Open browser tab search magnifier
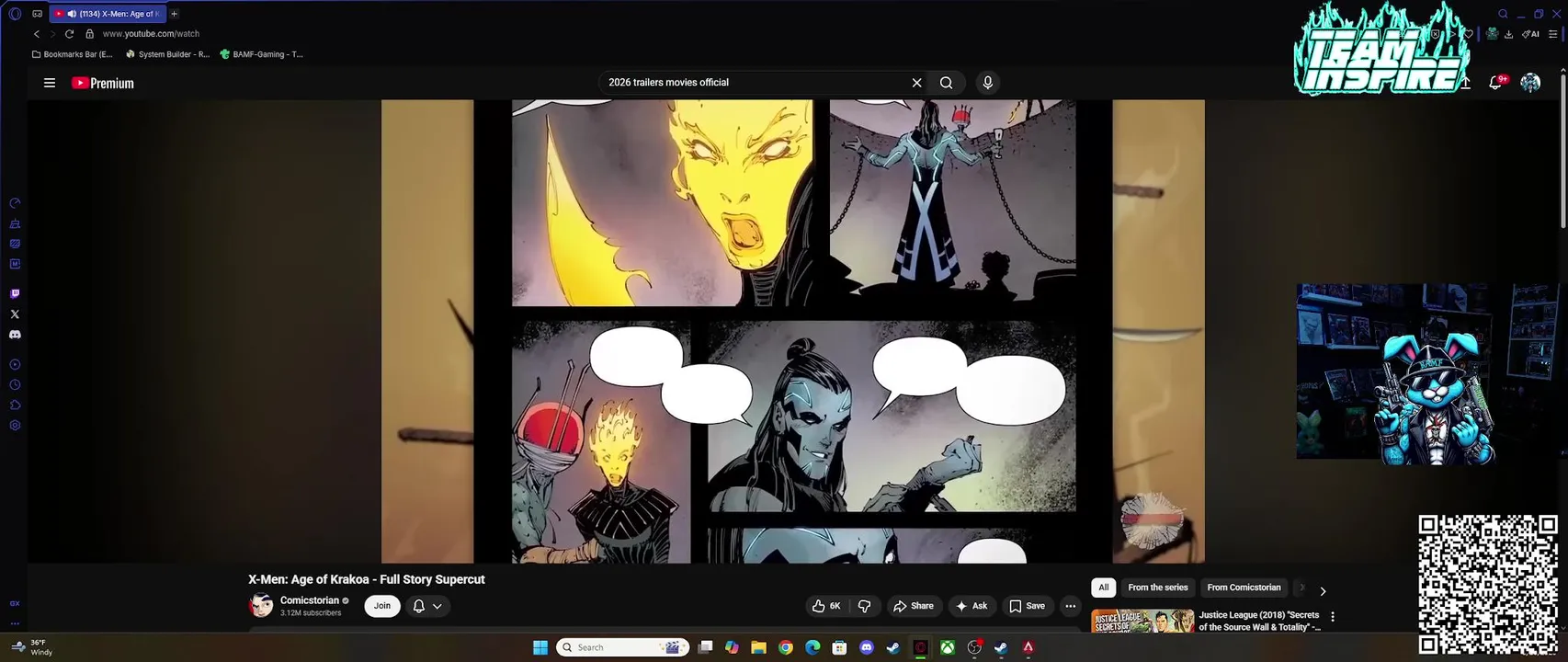The height and width of the screenshot is (662, 1568). (x=1503, y=14)
